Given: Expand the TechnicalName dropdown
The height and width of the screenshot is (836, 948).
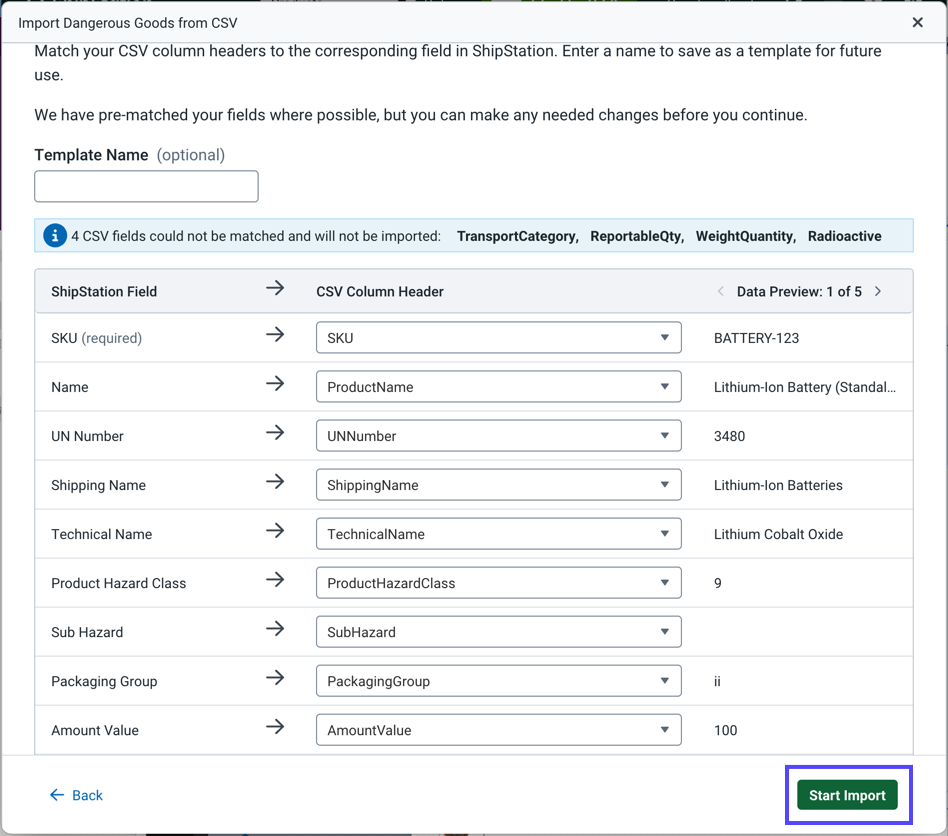Looking at the screenshot, I should (x=498, y=534).
